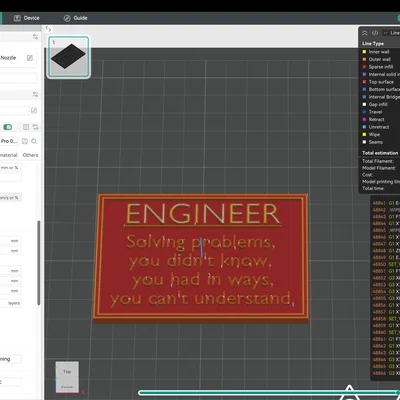Image resolution: width=400 pixels, height=400 pixels.
Task: Select plate 1 thumbnail
Action: coord(69,57)
